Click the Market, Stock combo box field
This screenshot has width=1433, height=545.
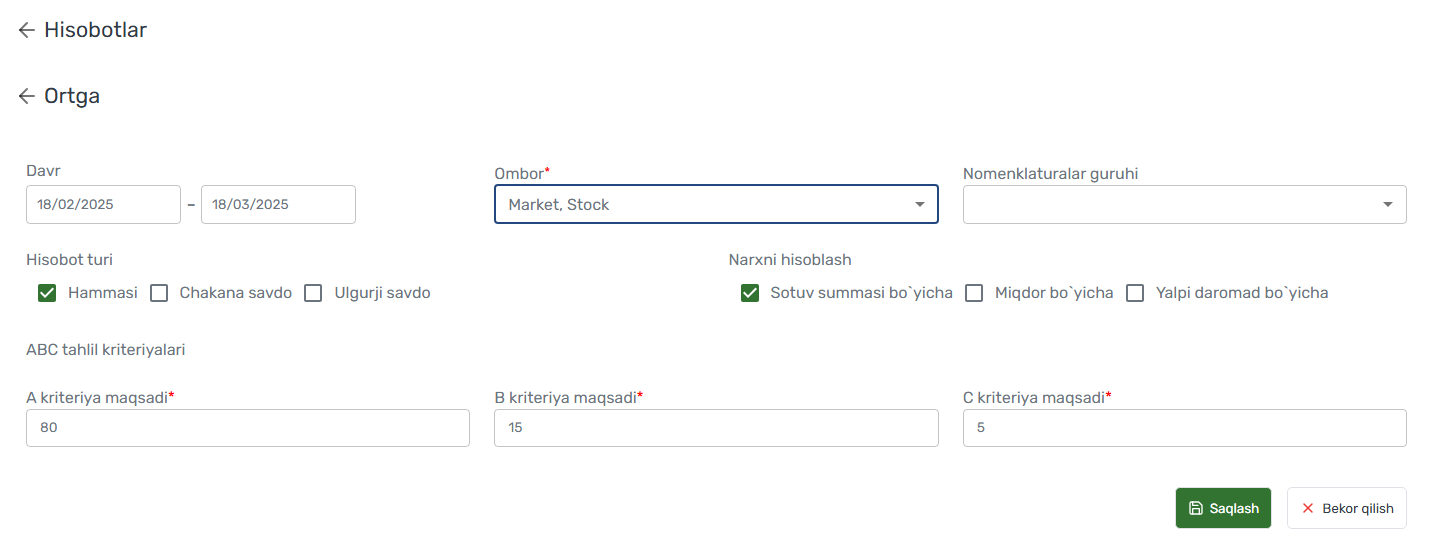coord(716,204)
